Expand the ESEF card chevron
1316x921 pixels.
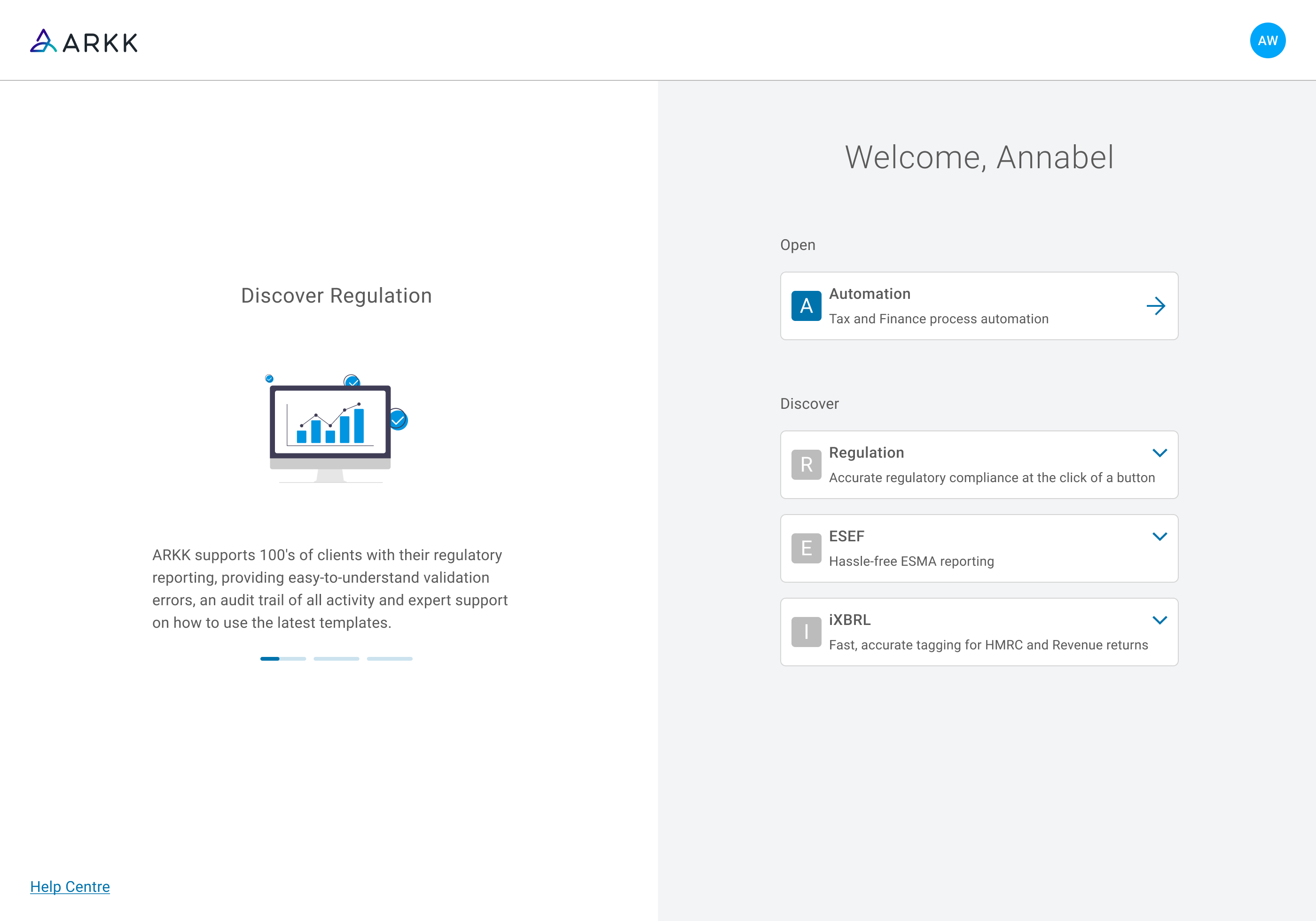(x=1159, y=537)
